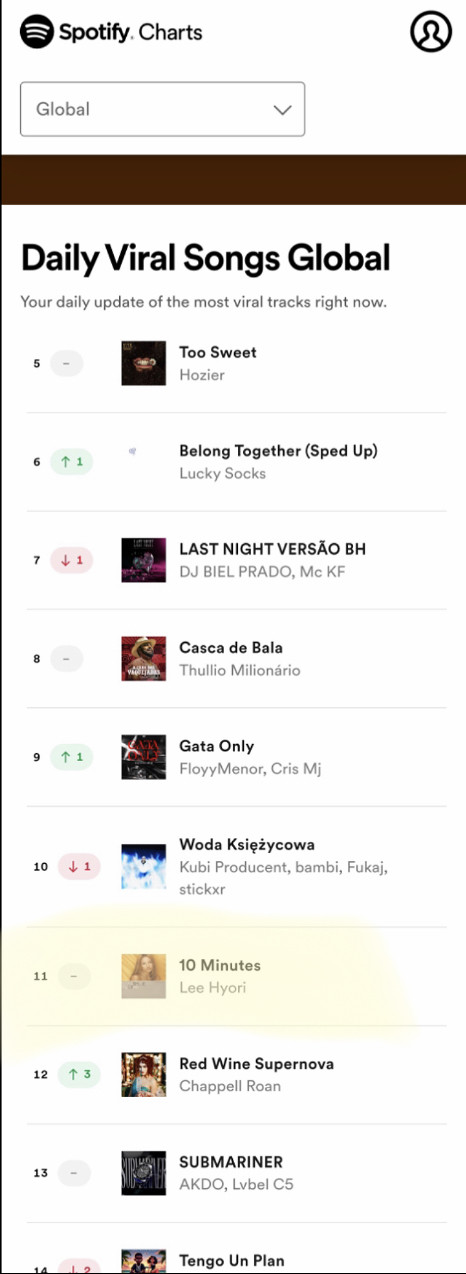The width and height of the screenshot is (466, 1274).
Task: Expand the Global region dropdown
Action: pos(163,109)
